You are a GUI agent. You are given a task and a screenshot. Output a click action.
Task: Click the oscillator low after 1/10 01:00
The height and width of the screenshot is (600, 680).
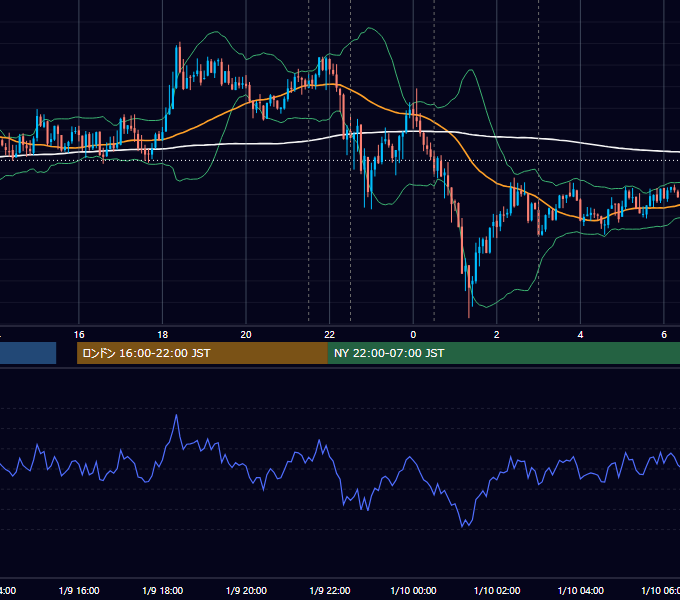(463, 526)
